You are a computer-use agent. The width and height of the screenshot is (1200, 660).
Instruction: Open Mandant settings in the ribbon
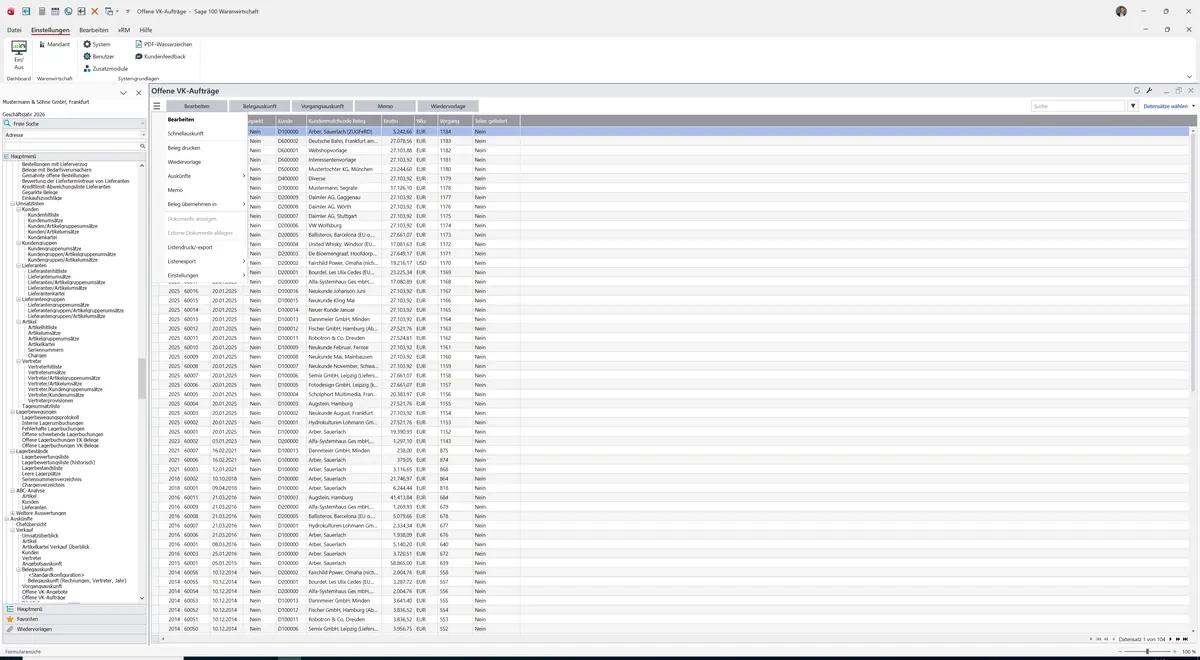[53, 45]
